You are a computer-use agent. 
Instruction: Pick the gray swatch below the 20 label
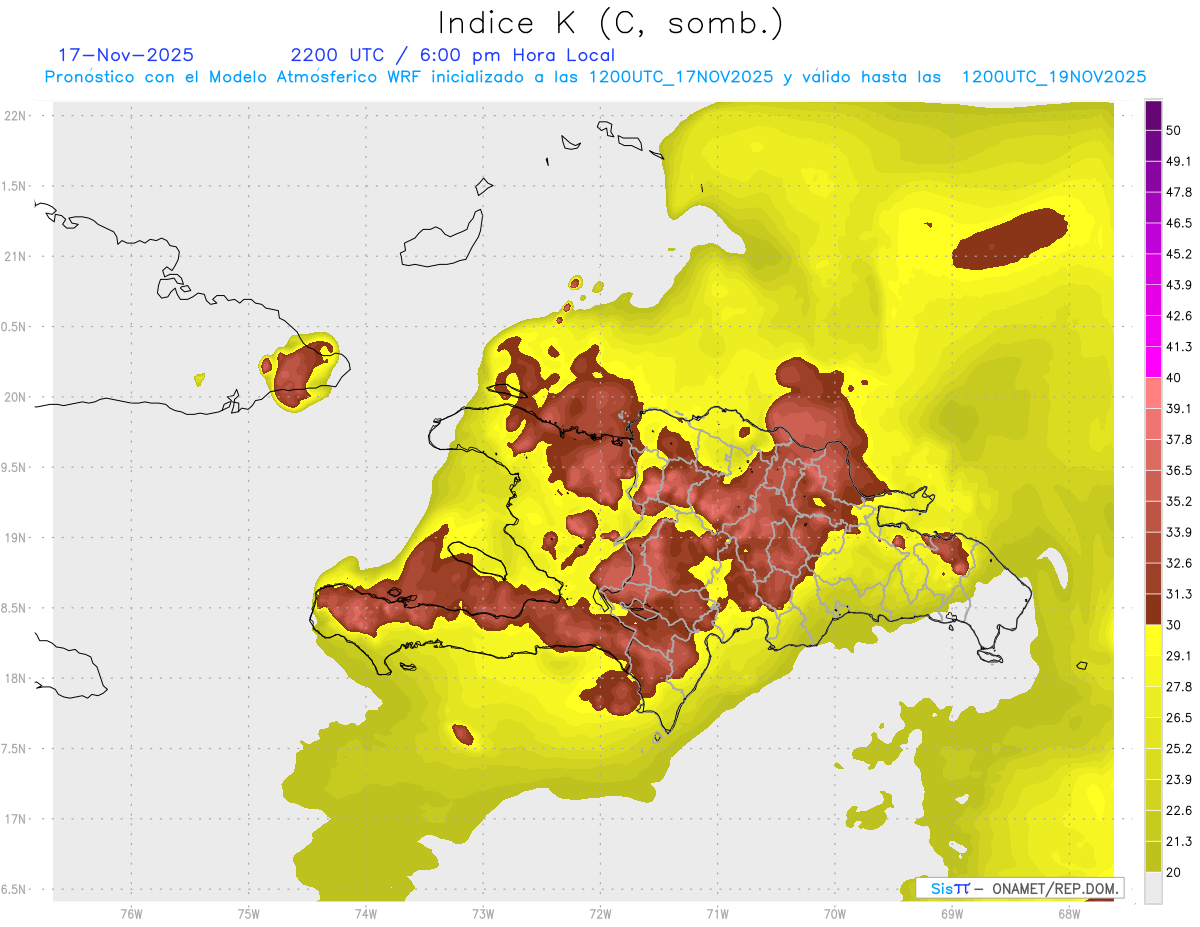pos(1153,888)
